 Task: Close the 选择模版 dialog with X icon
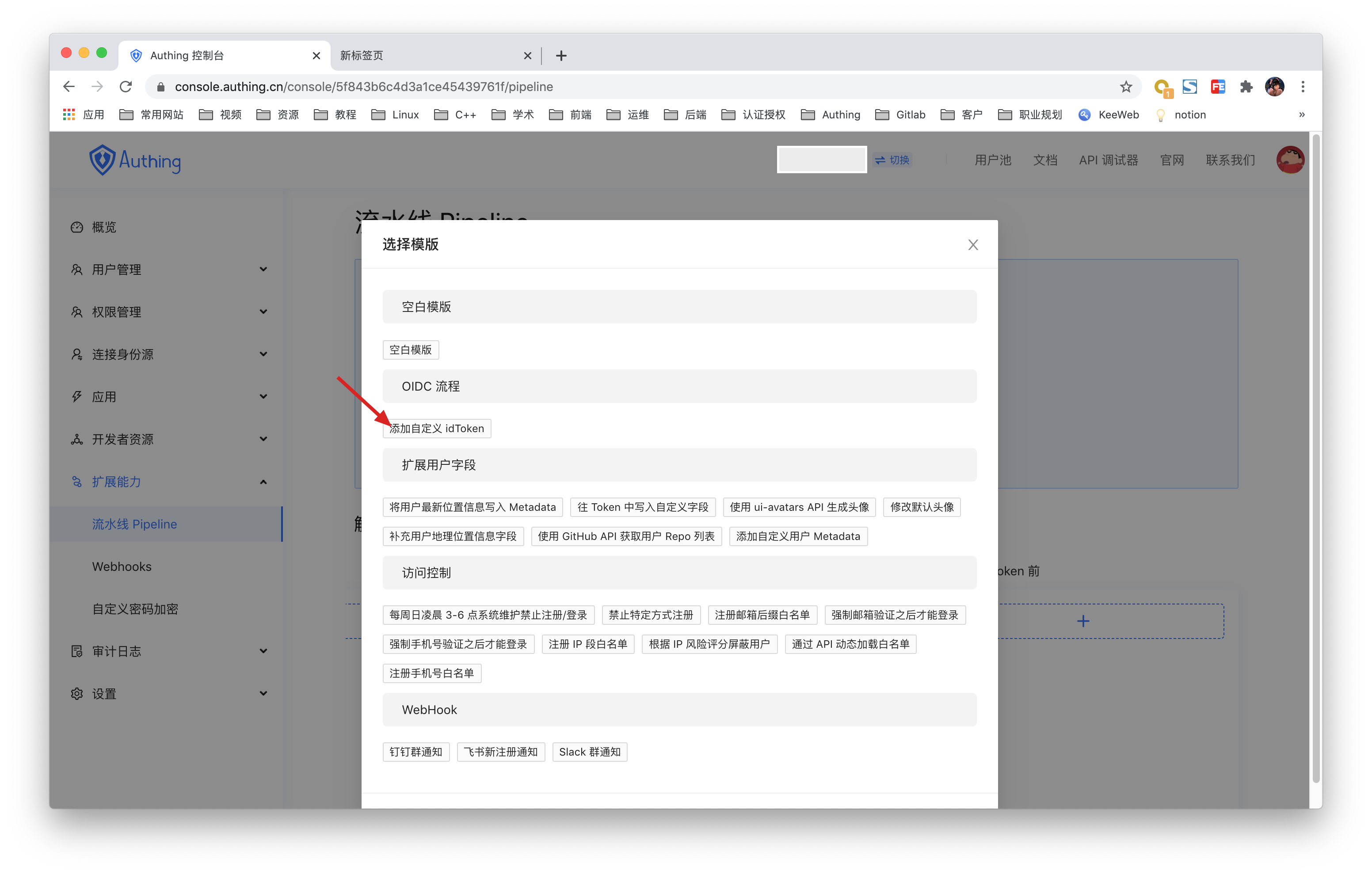point(972,245)
